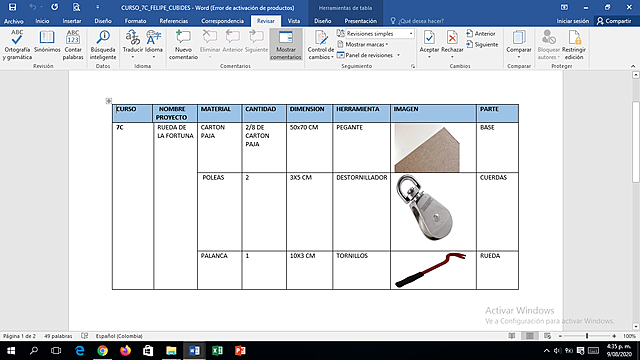Open ribbon display options icon
The image size is (640, 360).
tap(564, 7)
